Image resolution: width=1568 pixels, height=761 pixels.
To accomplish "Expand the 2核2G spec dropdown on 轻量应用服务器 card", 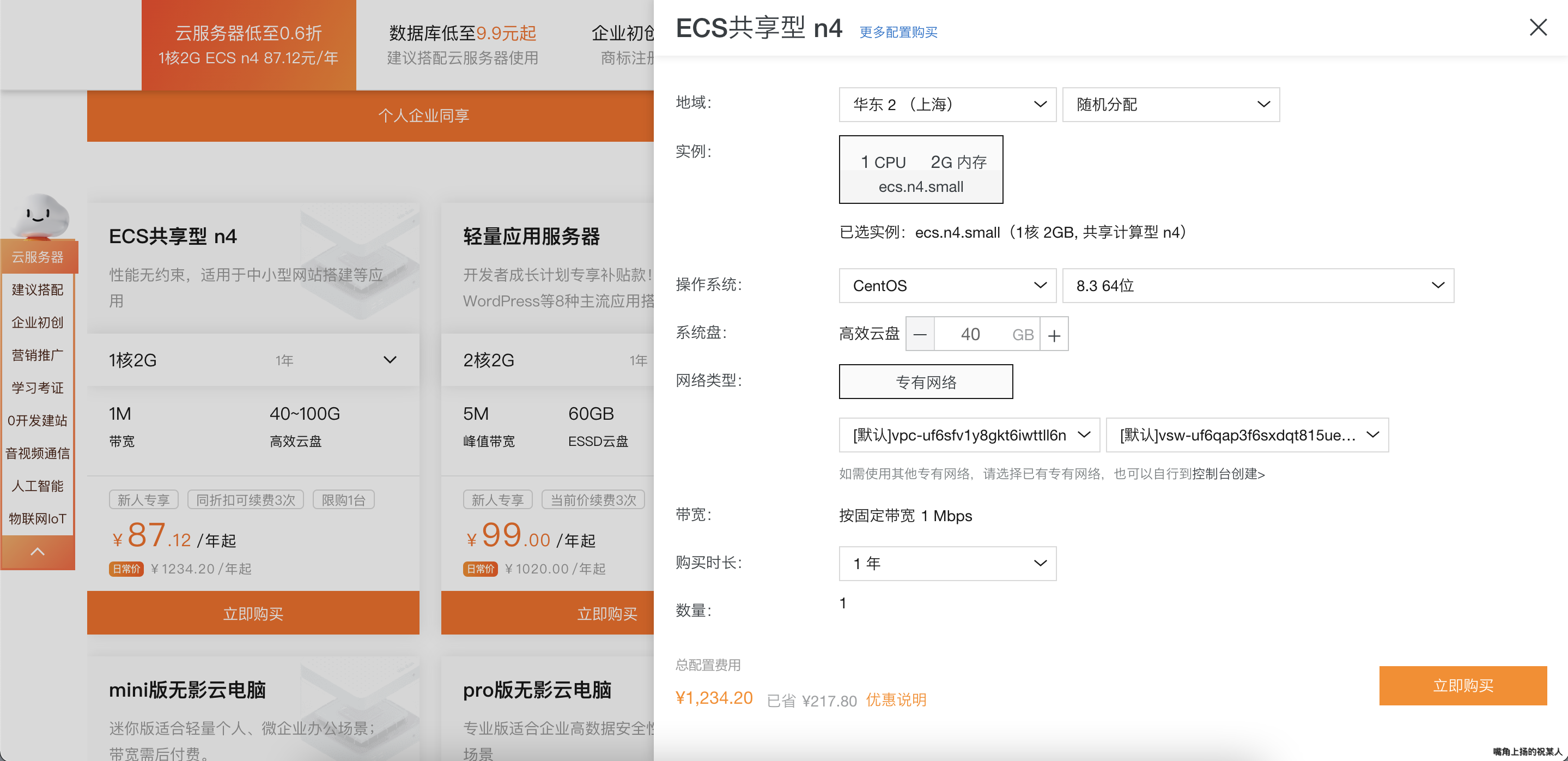I will coord(548,360).
